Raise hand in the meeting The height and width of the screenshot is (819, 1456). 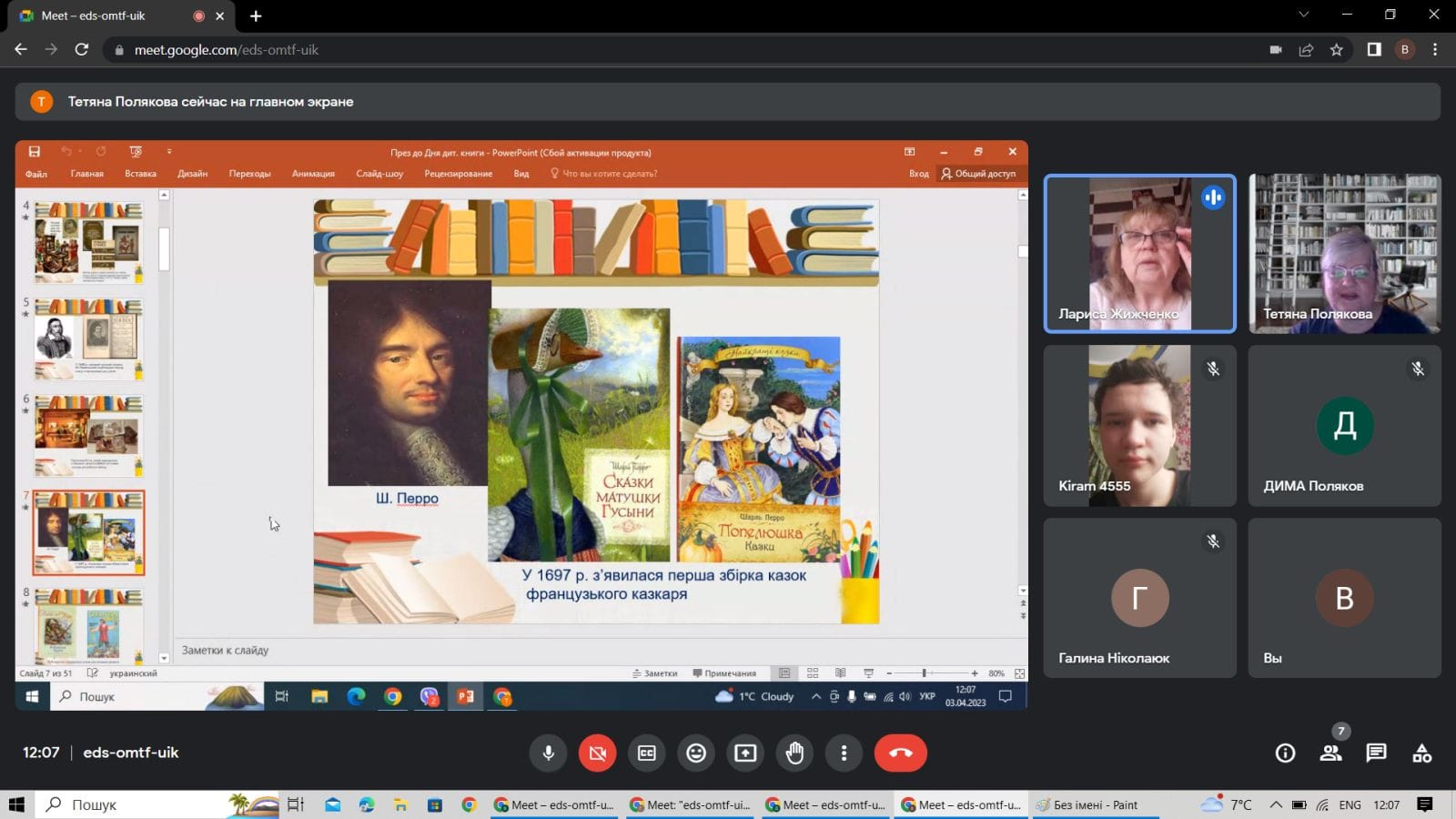(x=794, y=753)
